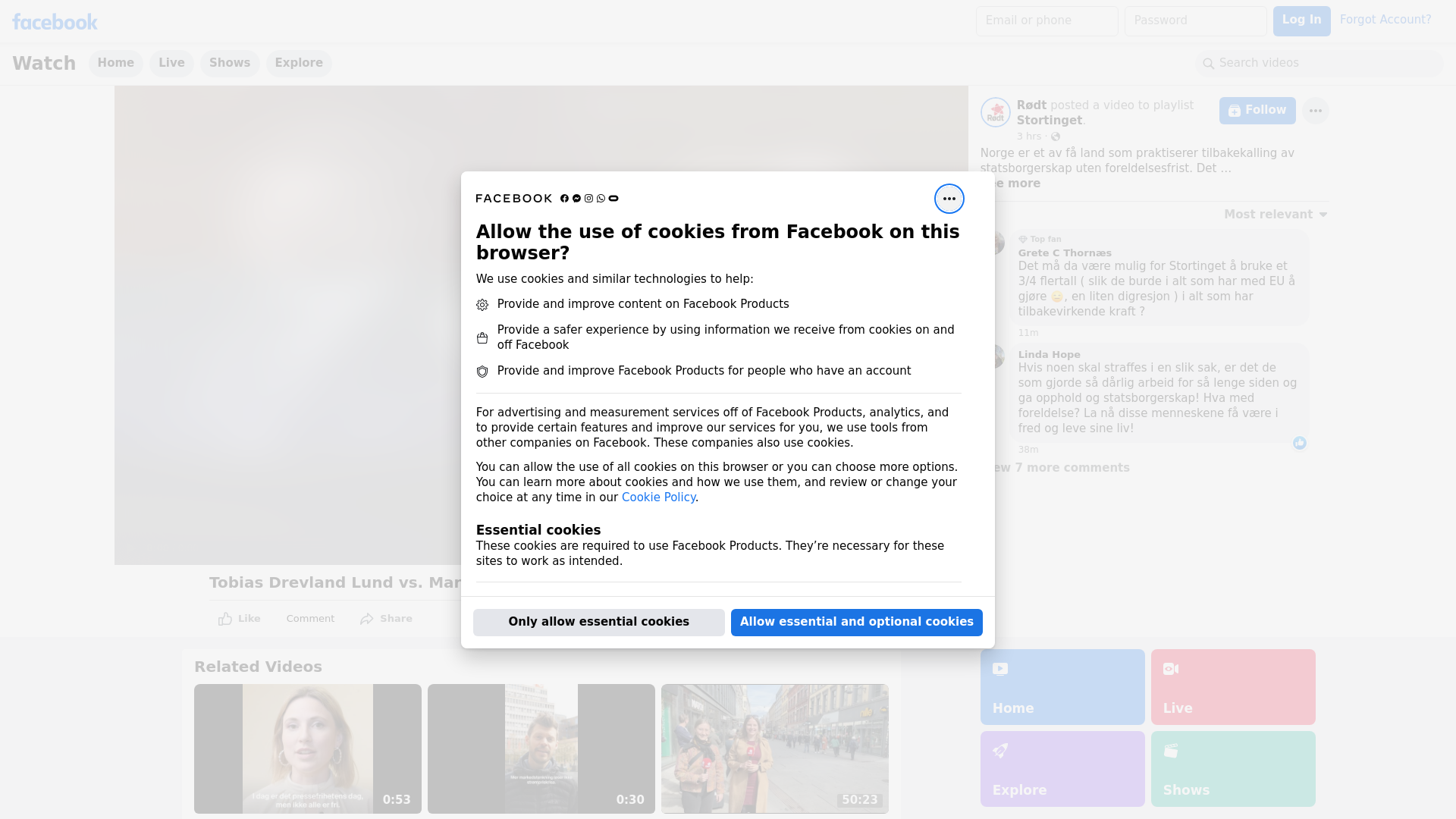Open the Forgot Account? link
Viewport: 1456px width, 819px height.
[x=1385, y=20]
